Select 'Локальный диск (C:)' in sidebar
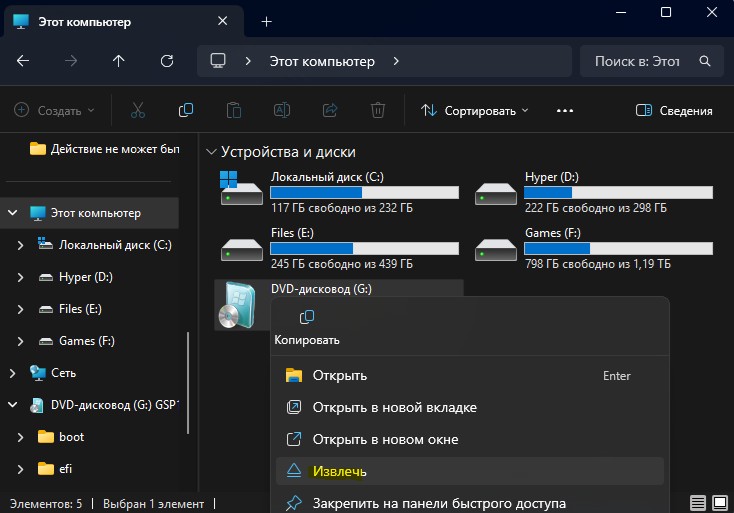The width and height of the screenshot is (734, 513). (115, 245)
